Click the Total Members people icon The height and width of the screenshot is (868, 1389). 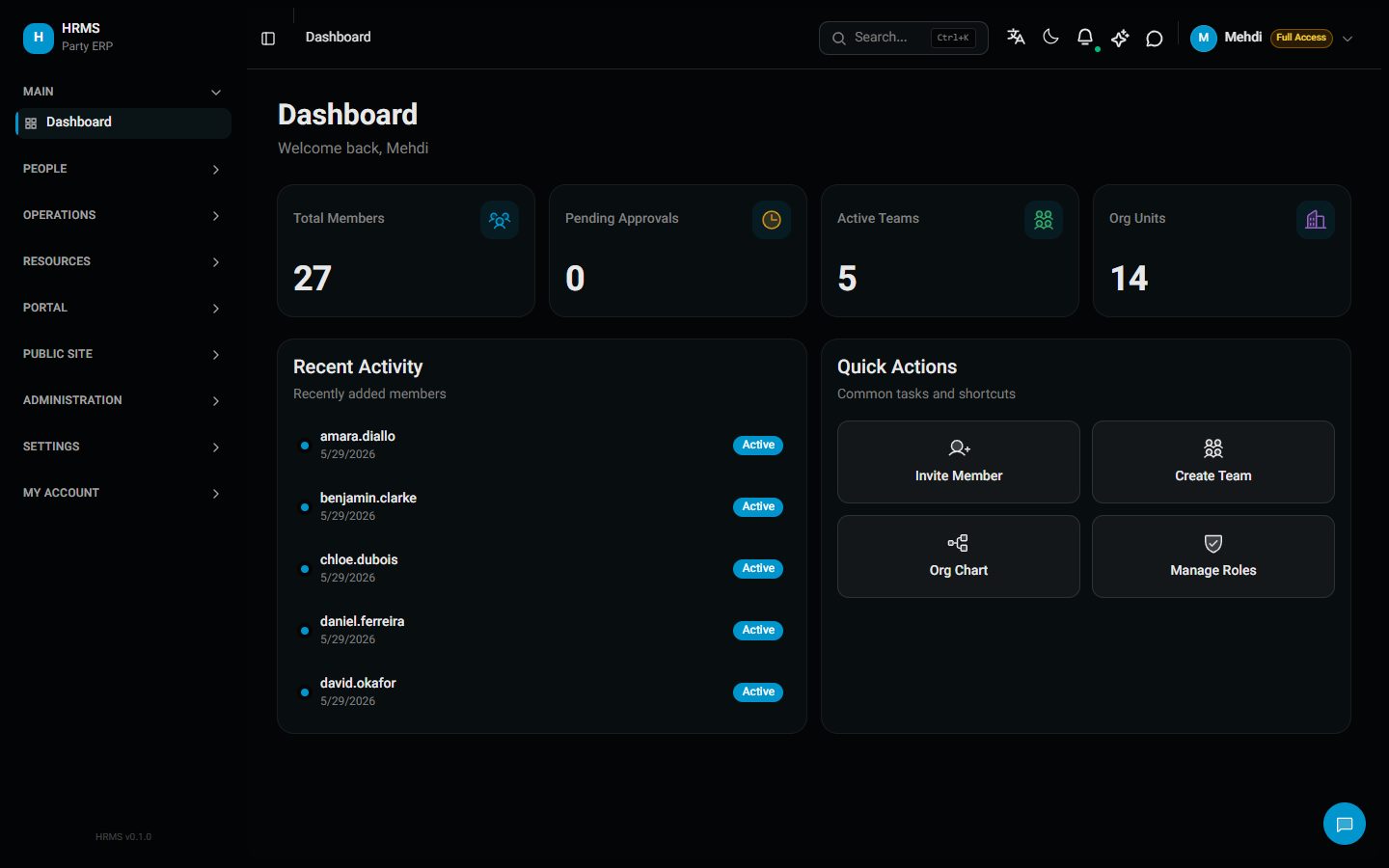point(500,220)
